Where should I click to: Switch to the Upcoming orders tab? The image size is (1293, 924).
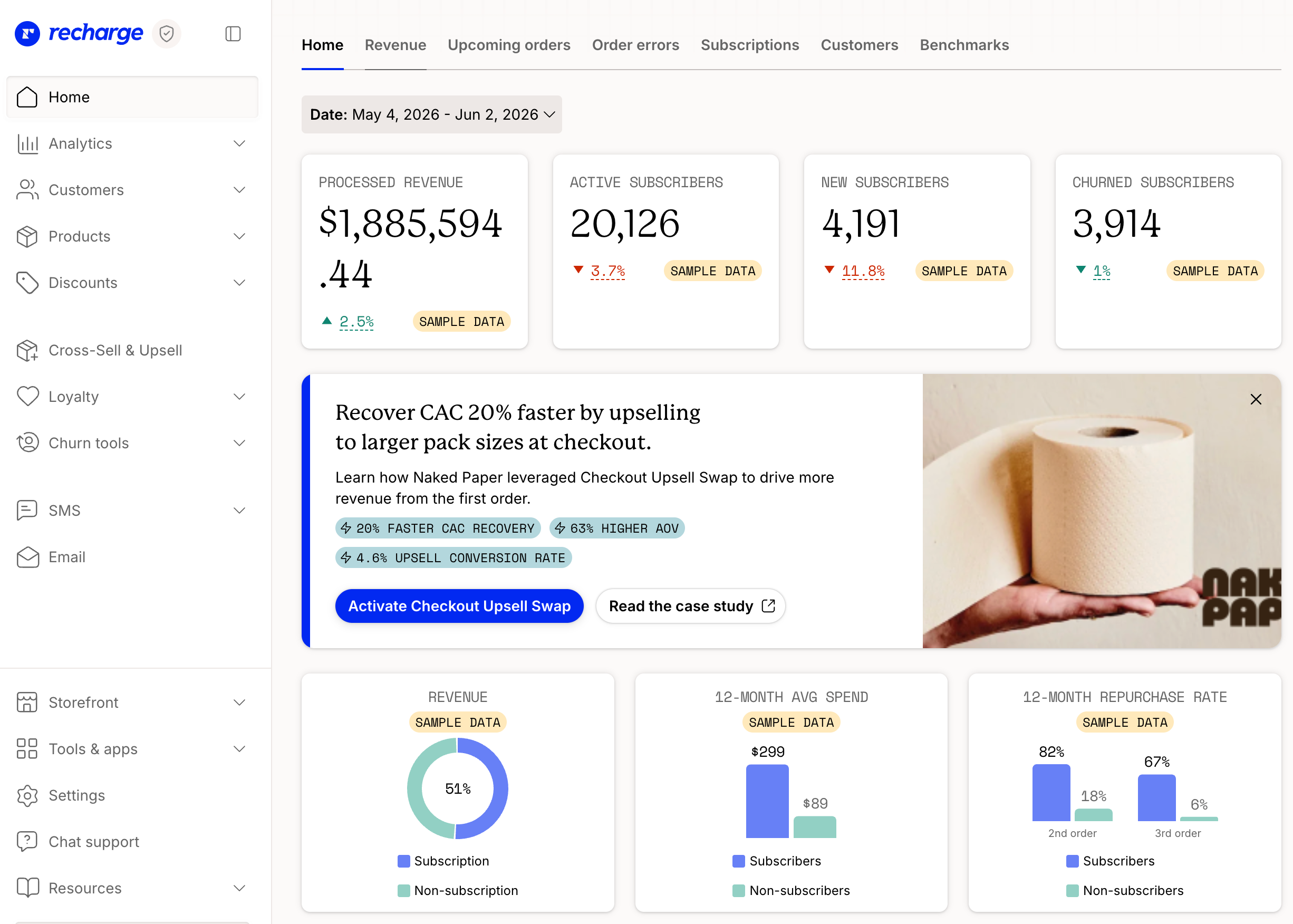(x=508, y=45)
